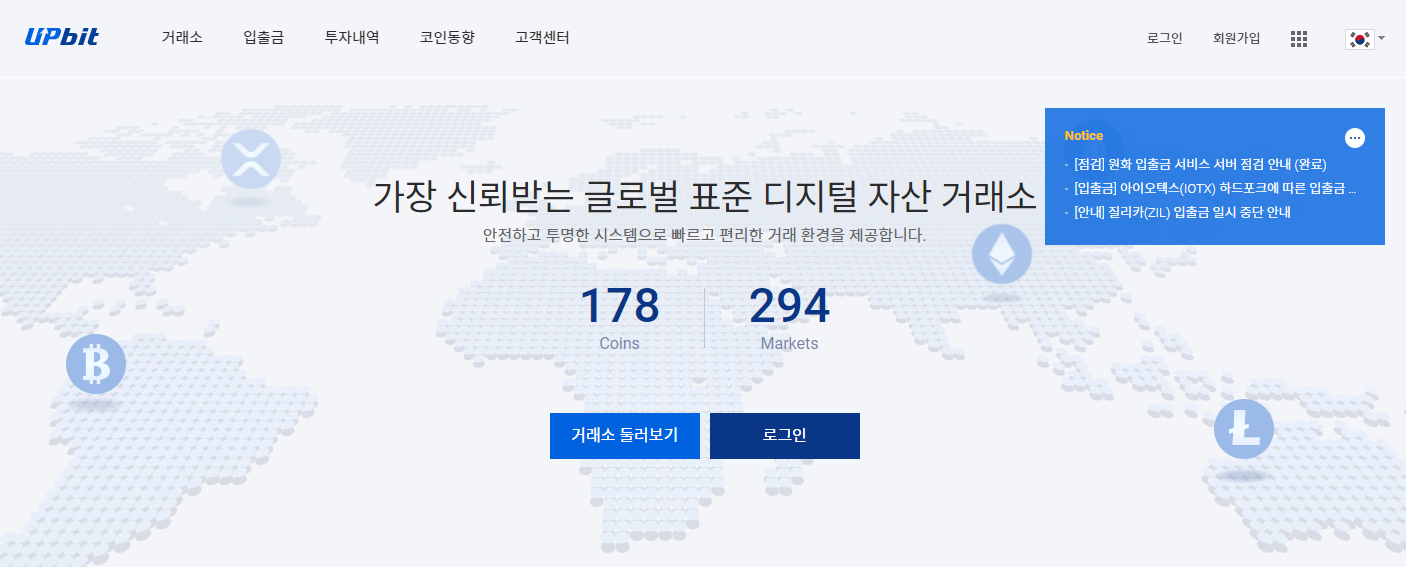The height and width of the screenshot is (567, 1406).
Task: Click the 회원가입 link
Action: click(x=1236, y=39)
